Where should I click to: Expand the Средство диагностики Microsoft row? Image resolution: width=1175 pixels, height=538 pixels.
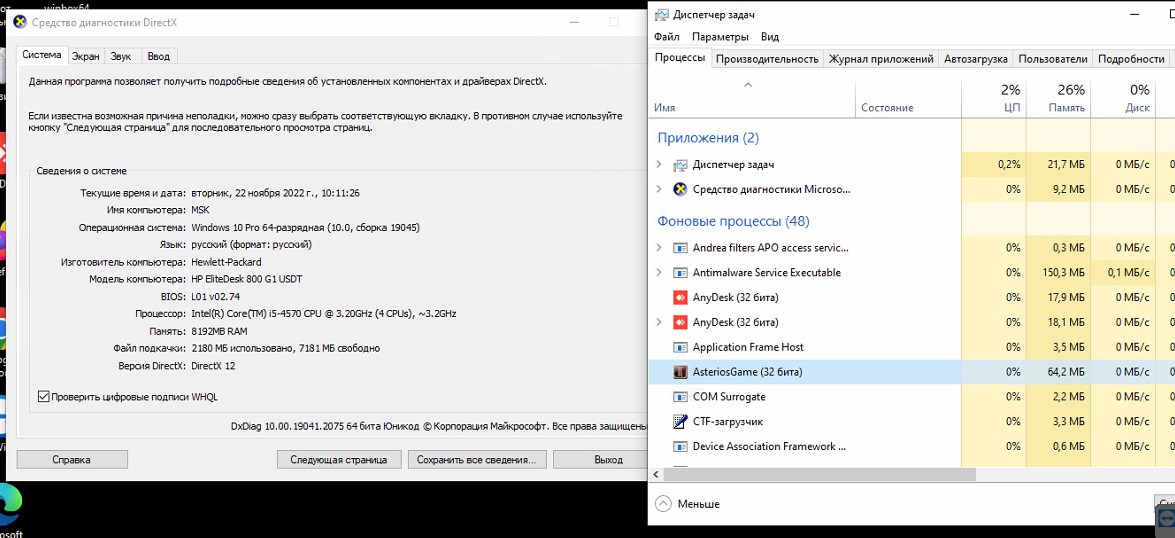coord(659,189)
